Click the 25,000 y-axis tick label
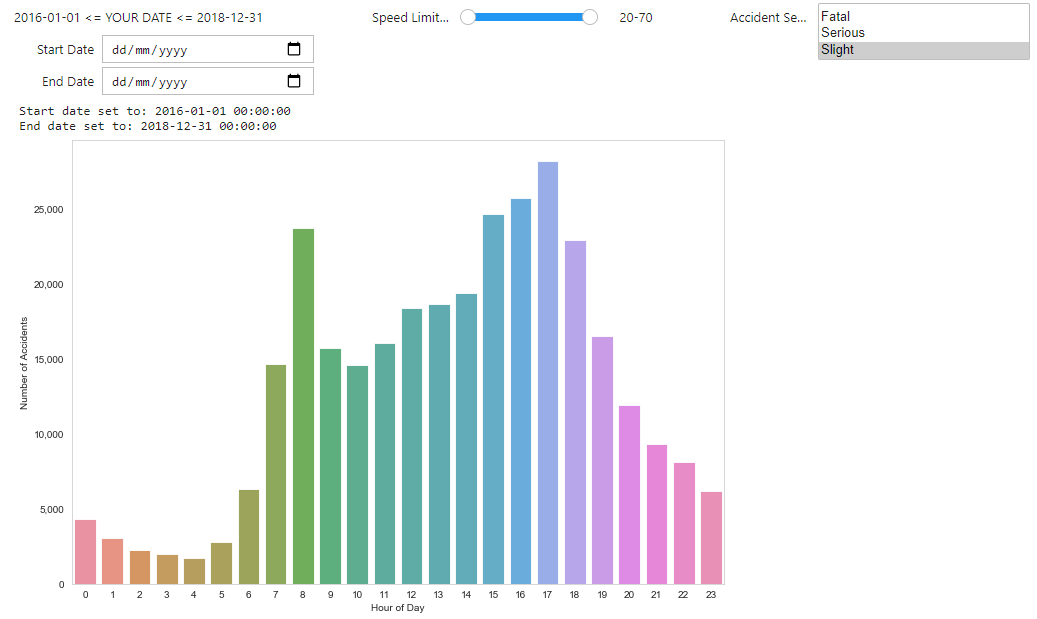 click(x=49, y=210)
